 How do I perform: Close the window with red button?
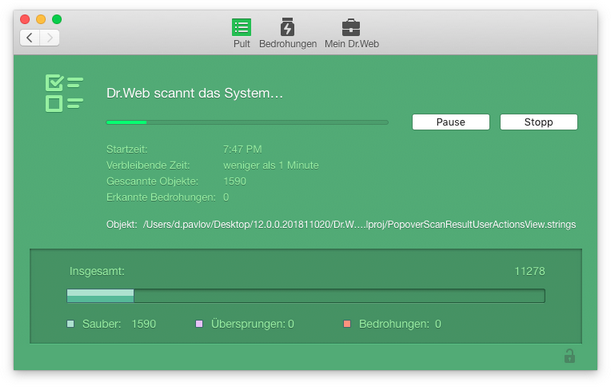tap(25, 19)
